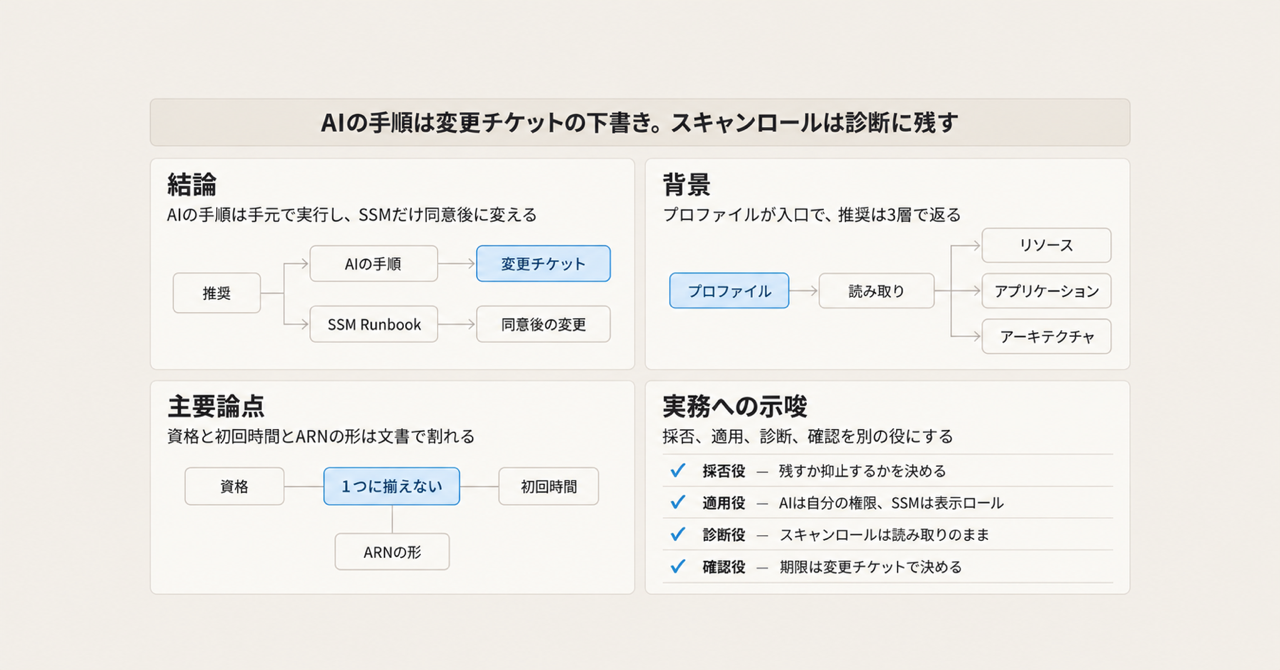The height and width of the screenshot is (670, 1280).
Task: Click the checkmark beside 適用役
Action: pyautogui.click(x=678, y=503)
